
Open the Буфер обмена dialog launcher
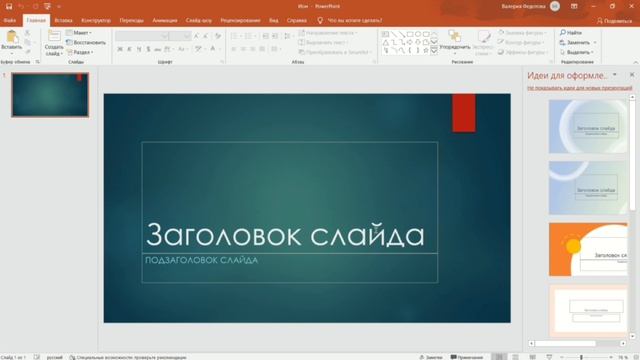38,62
